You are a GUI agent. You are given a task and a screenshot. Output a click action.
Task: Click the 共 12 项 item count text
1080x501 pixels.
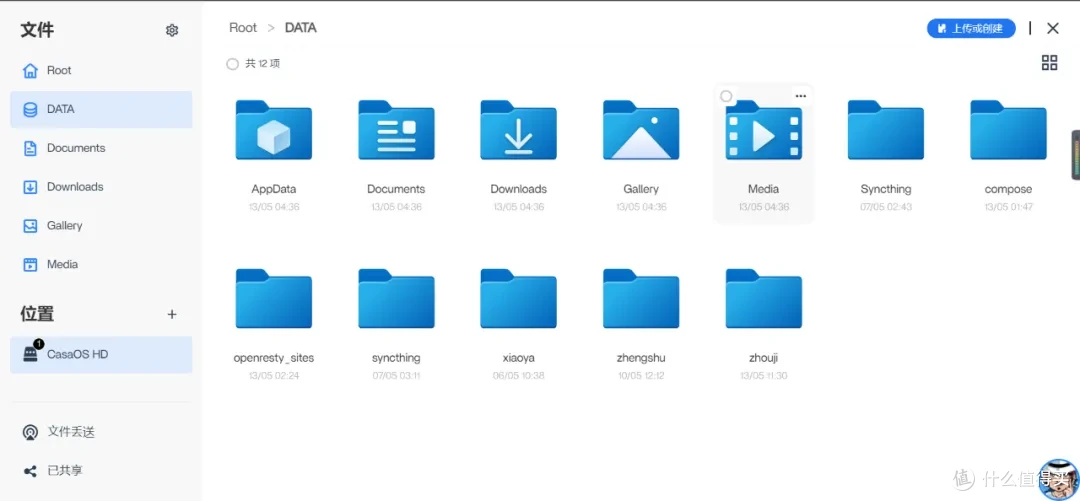[x=263, y=64]
